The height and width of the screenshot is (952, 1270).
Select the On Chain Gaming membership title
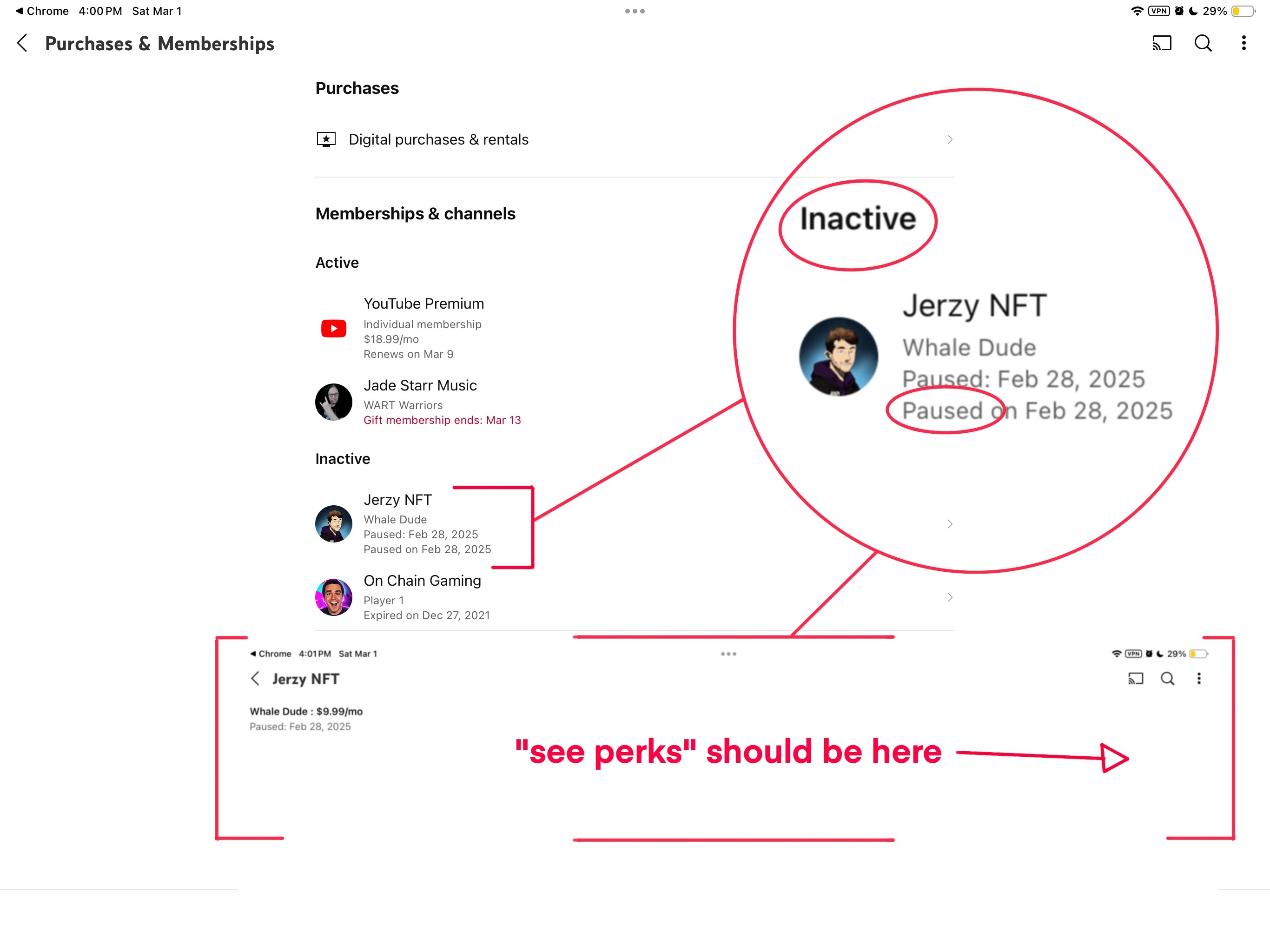point(422,581)
